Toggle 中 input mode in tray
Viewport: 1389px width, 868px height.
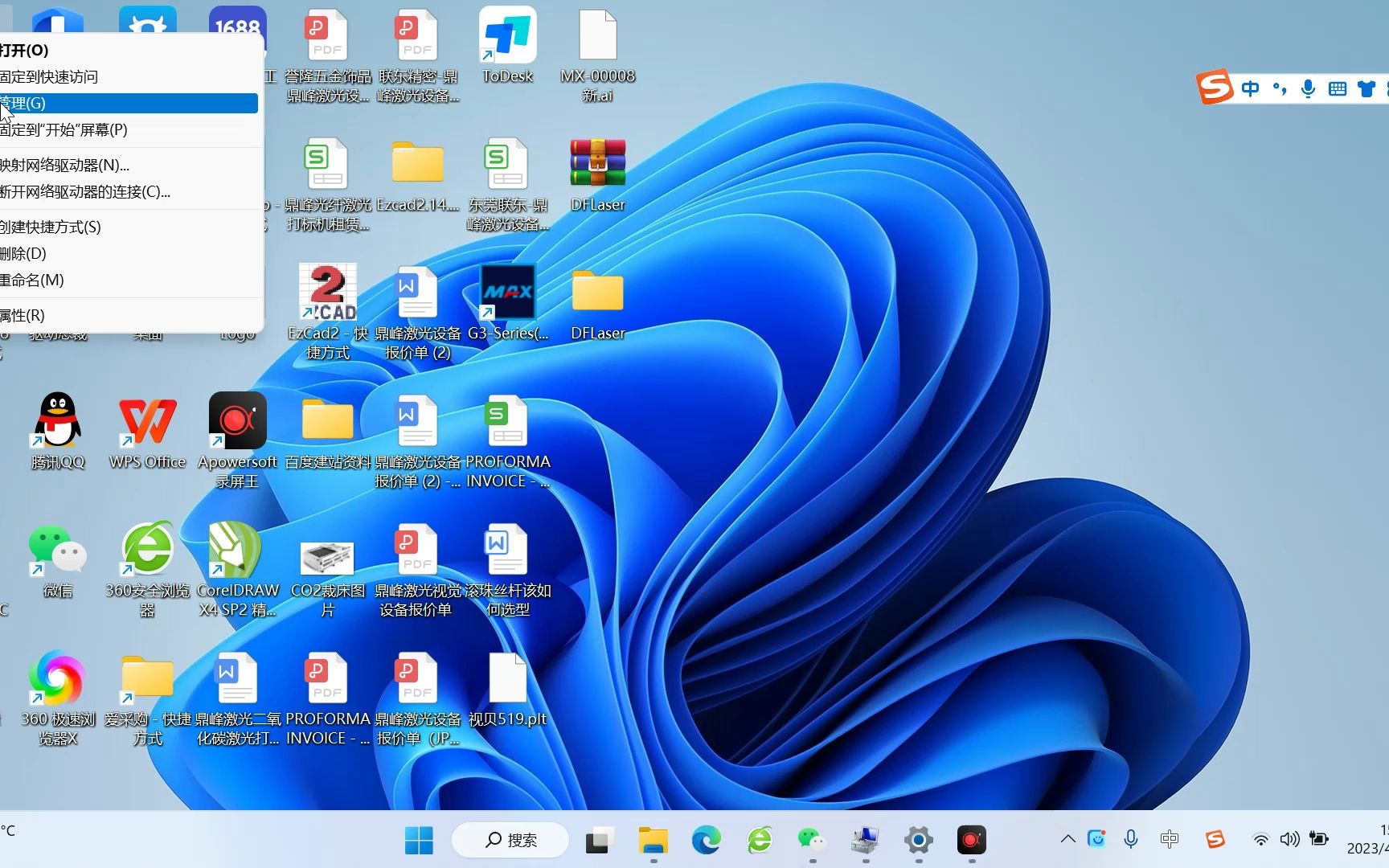pos(1170,839)
